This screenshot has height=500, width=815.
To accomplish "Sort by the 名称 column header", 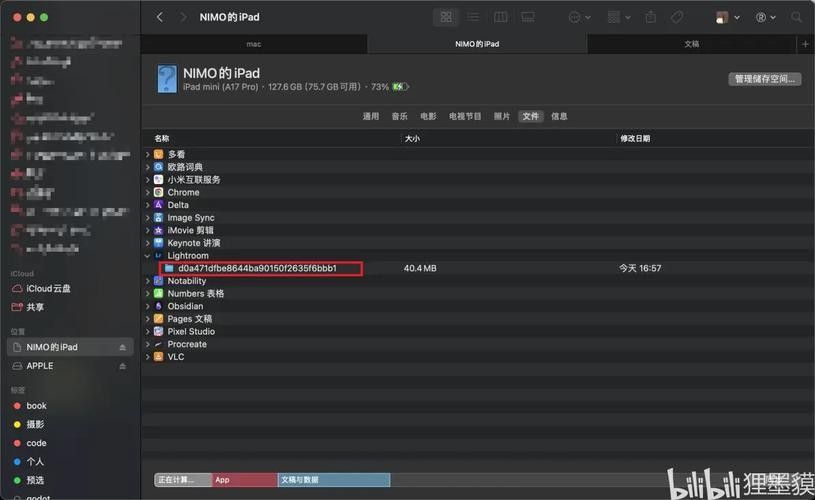I will [162, 138].
